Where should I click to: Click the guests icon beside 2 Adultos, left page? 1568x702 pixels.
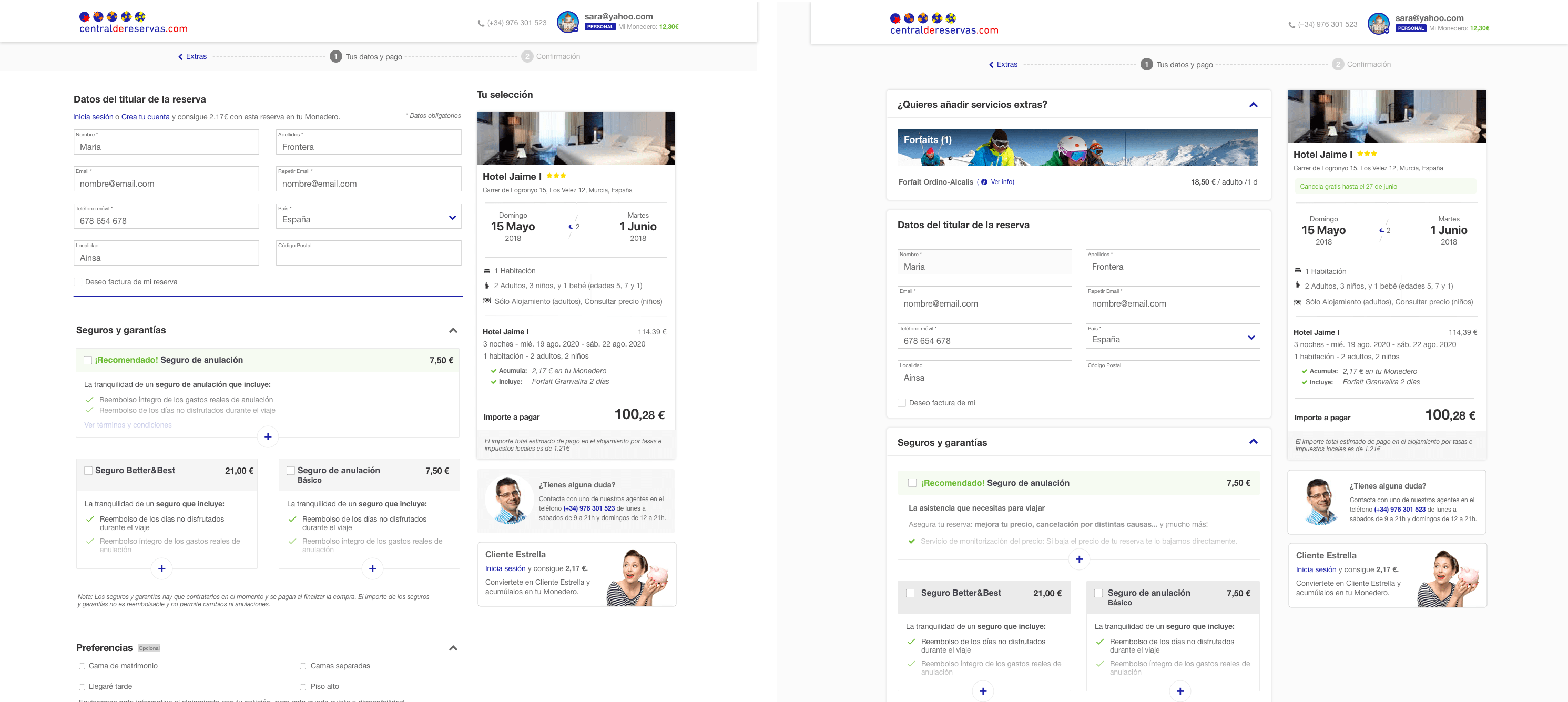486,286
